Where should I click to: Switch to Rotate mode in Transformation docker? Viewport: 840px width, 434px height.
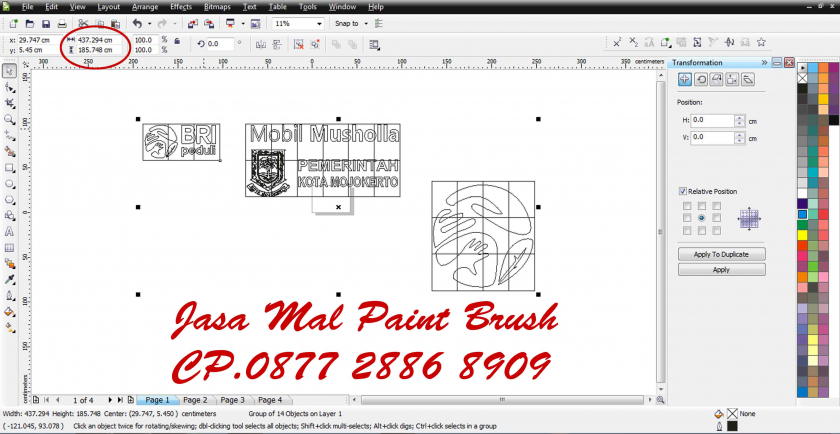coord(699,80)
